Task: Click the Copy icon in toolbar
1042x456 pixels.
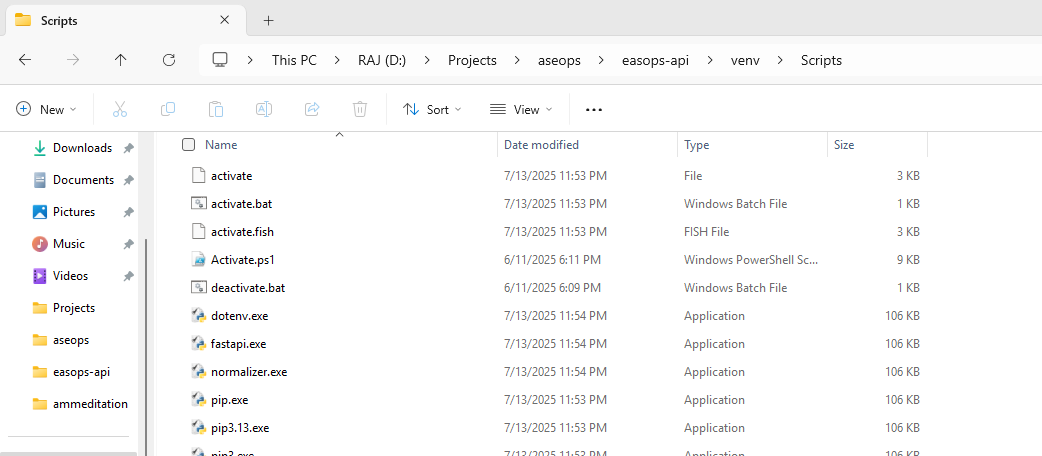Action: (x=168, y=109)
